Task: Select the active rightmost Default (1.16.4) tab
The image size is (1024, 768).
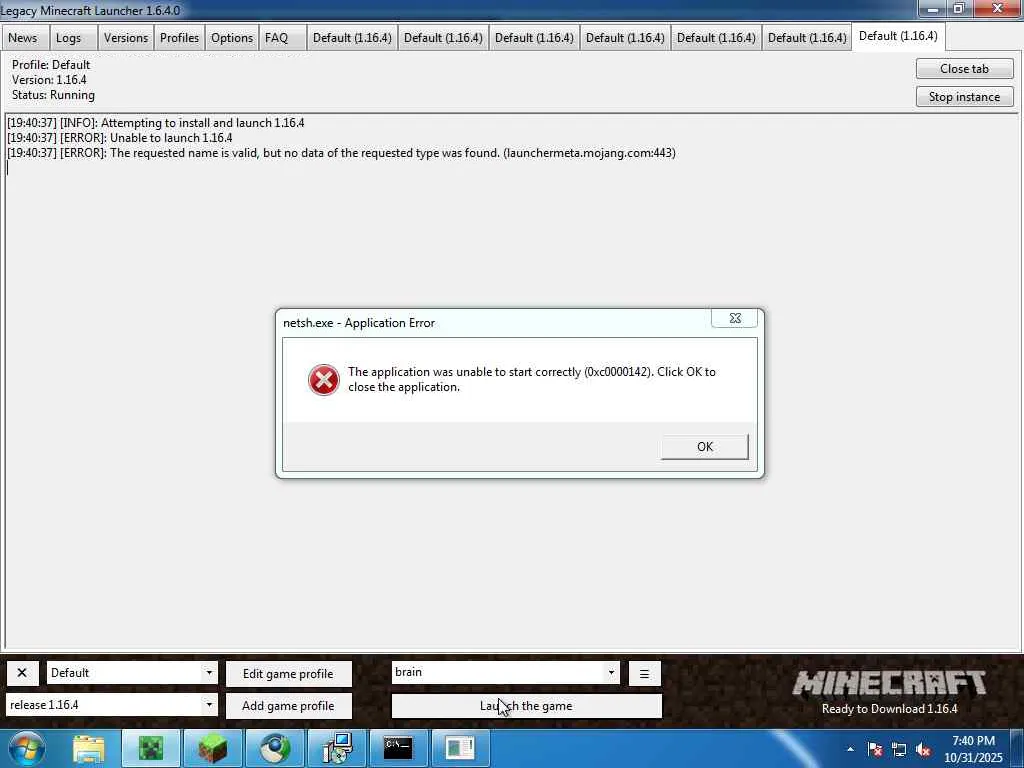Action: tap(898, 36)
